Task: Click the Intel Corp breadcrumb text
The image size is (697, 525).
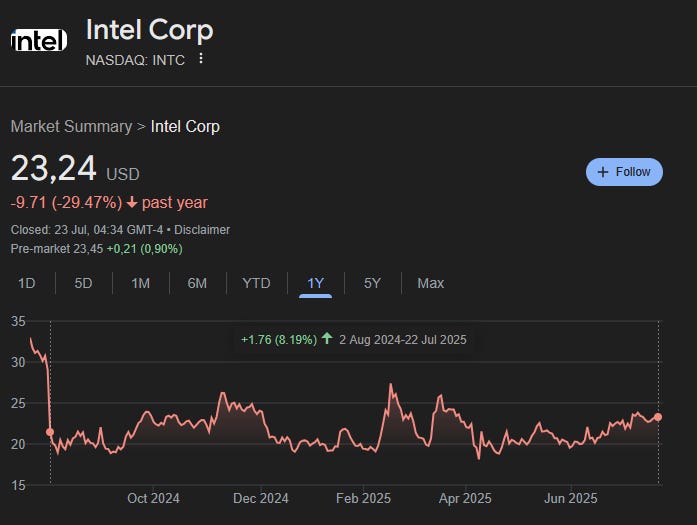Action: [x=185, y=127]
